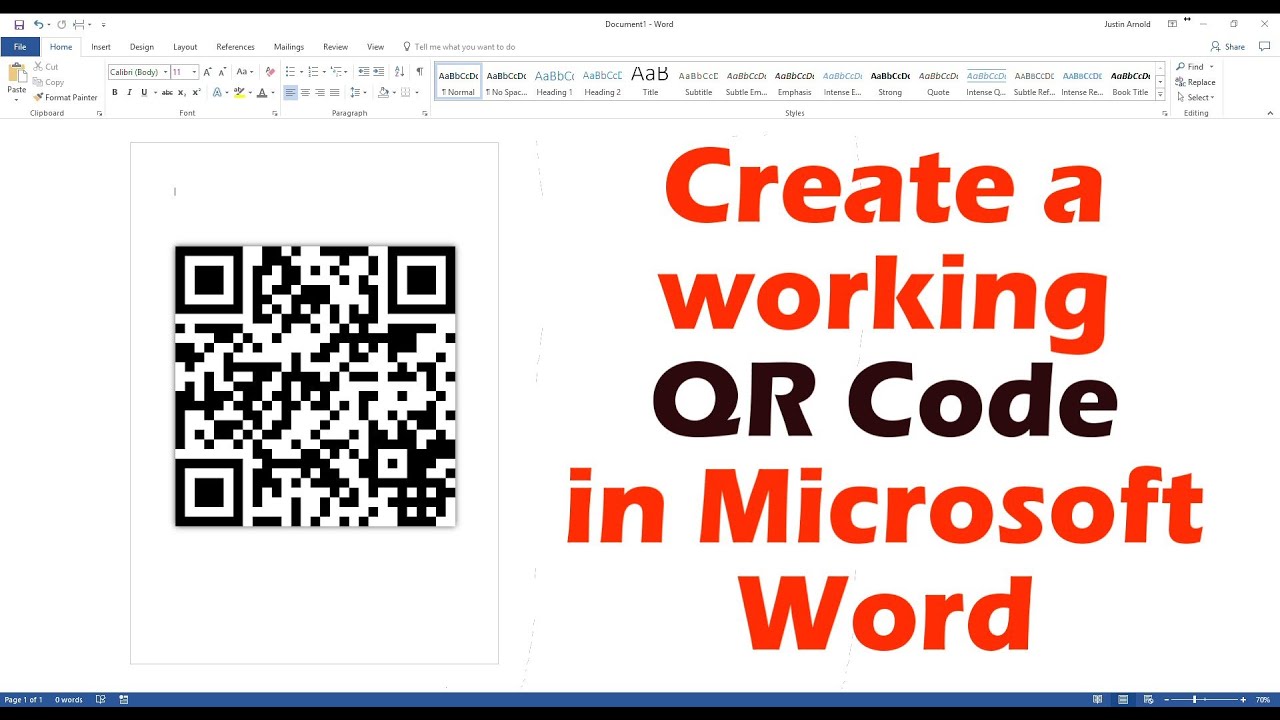The width and height of the screenshot is (1280, 720).
Task: Start a bulleted list
Action: (290, 72)
